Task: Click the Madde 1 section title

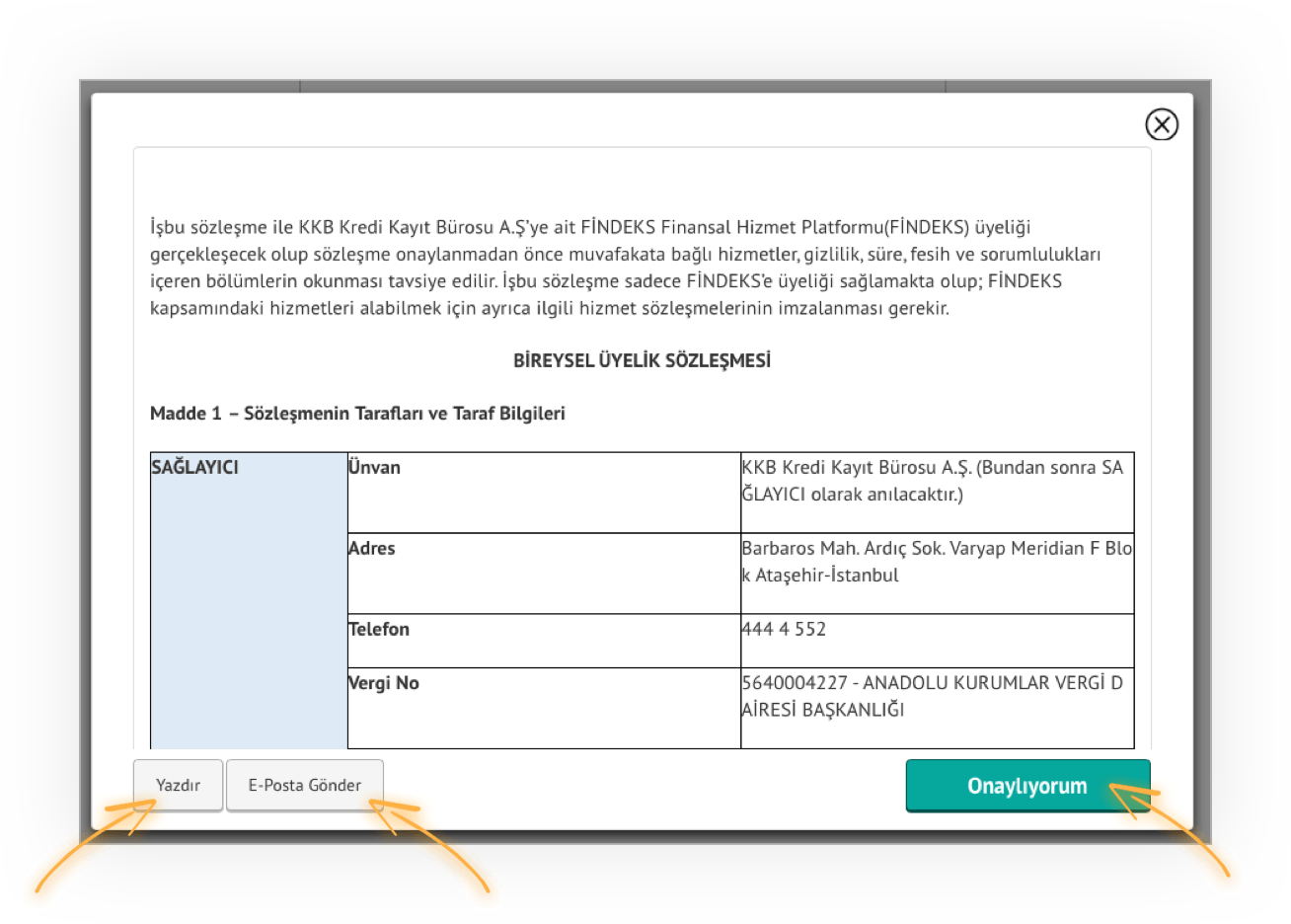Action: pyautogui.click(x=357, y=414)
